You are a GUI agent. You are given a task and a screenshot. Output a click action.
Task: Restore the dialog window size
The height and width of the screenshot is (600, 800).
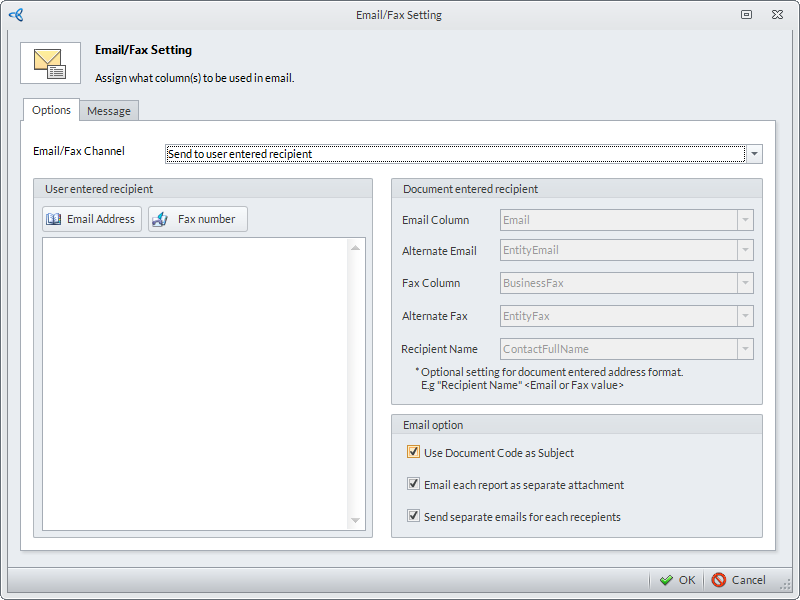[x=747, y=15]
